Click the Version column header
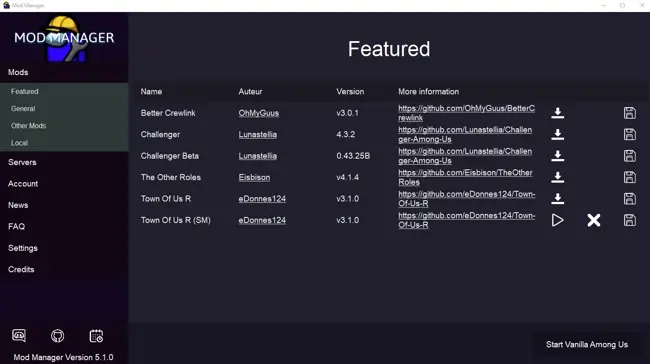The image size is (650, 364). (x=350, y=92)
